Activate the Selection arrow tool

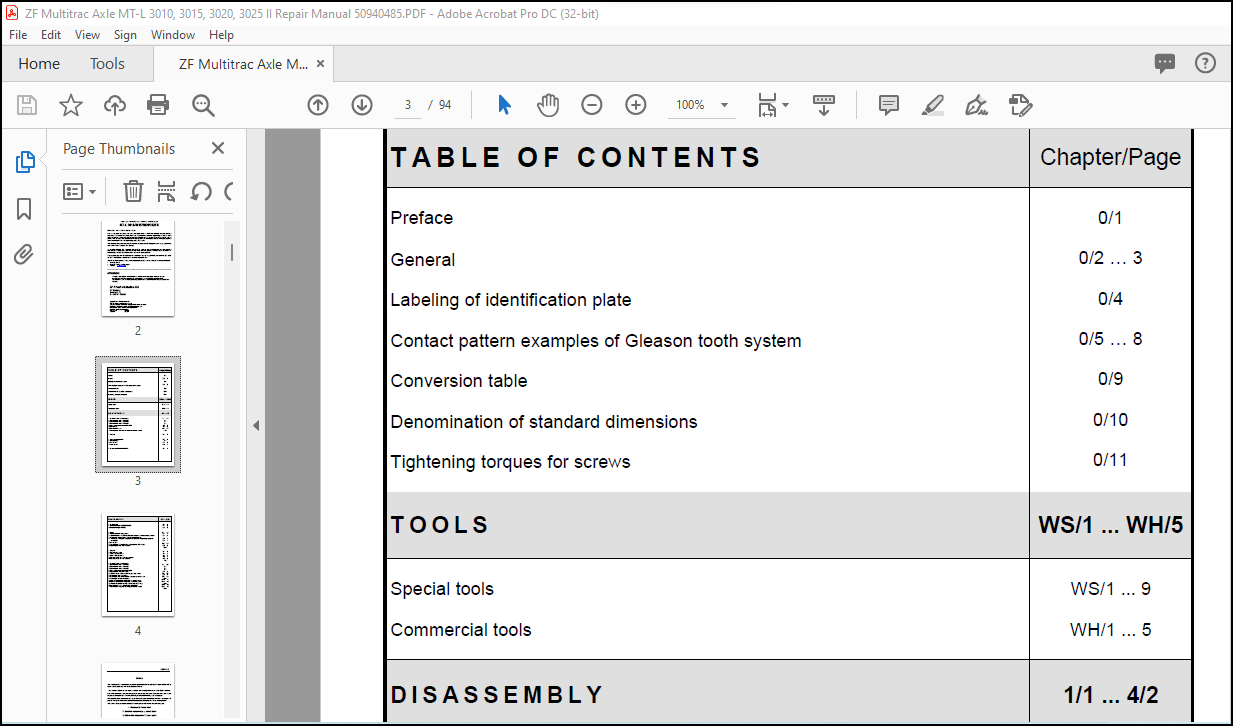(505, 105)
